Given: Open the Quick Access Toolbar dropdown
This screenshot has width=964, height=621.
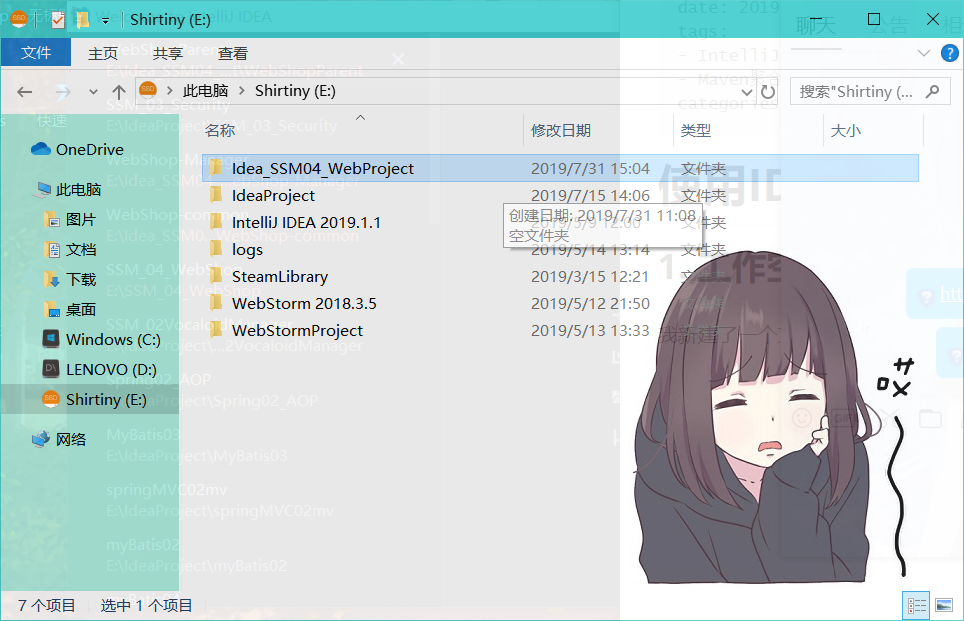Looking at the screenshot, I should (105, 20).
